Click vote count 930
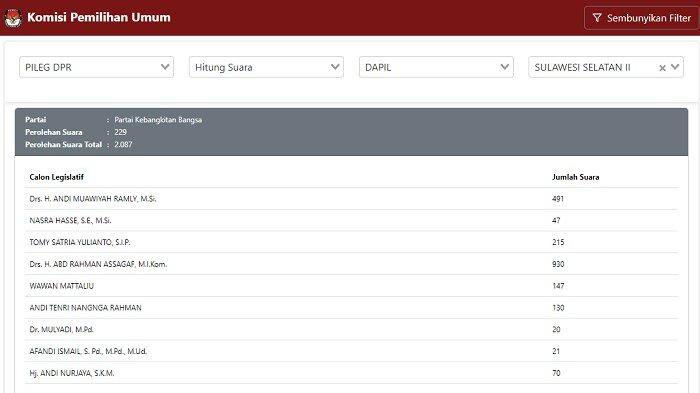700x393 pixels. (x=558, y=264)
